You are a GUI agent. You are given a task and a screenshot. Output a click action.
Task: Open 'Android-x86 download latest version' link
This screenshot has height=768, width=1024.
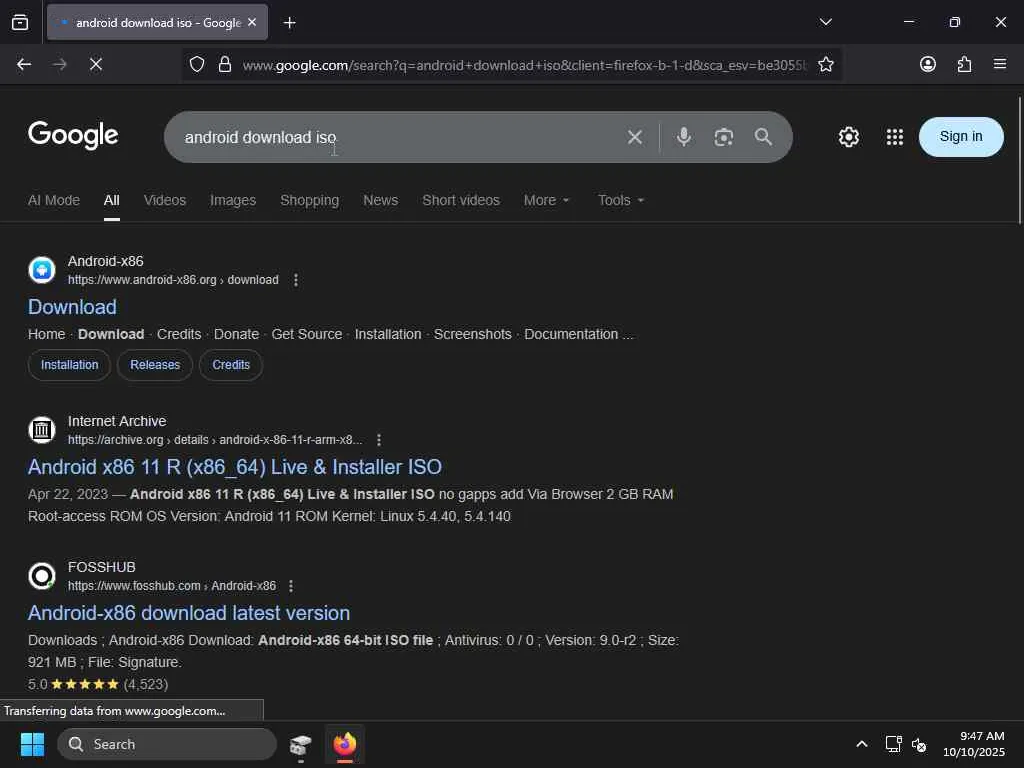(189, 613)
